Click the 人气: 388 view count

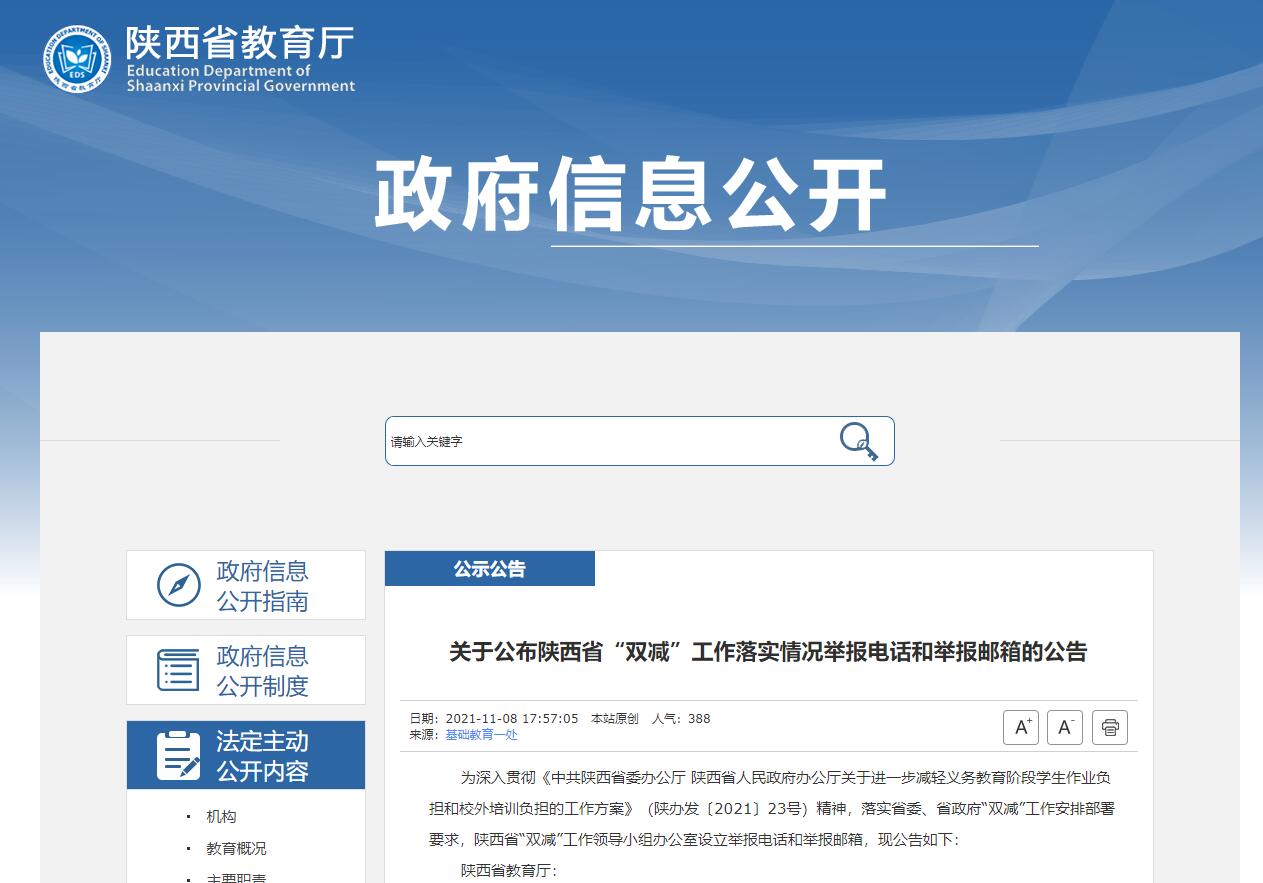[x=681, y=719]
